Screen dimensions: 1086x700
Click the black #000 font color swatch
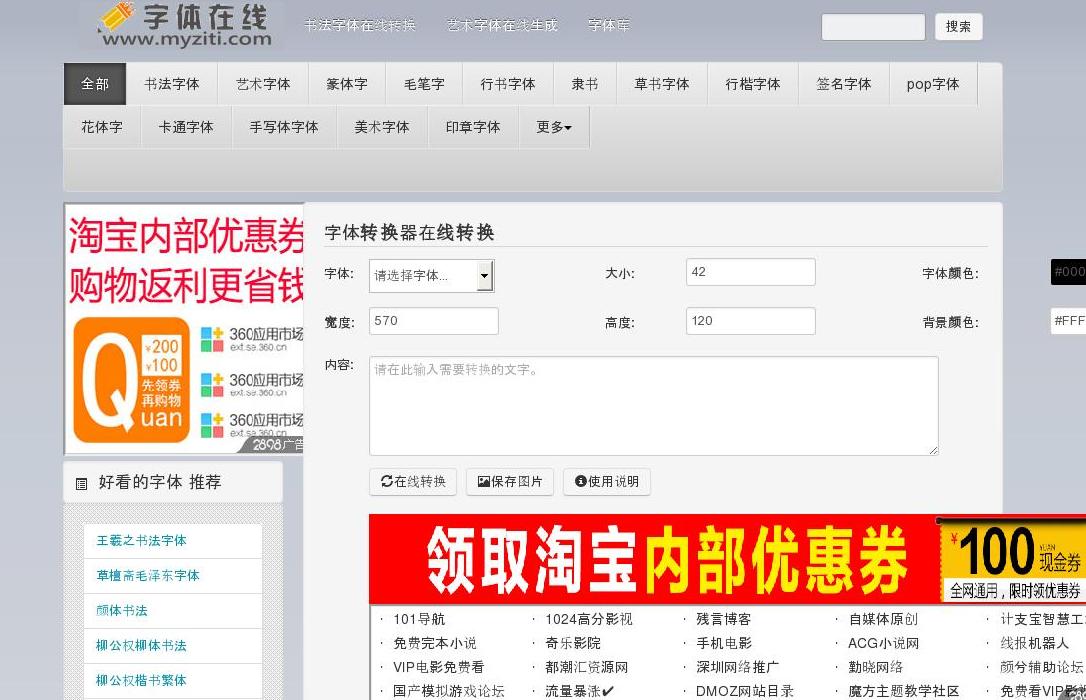1068,272
